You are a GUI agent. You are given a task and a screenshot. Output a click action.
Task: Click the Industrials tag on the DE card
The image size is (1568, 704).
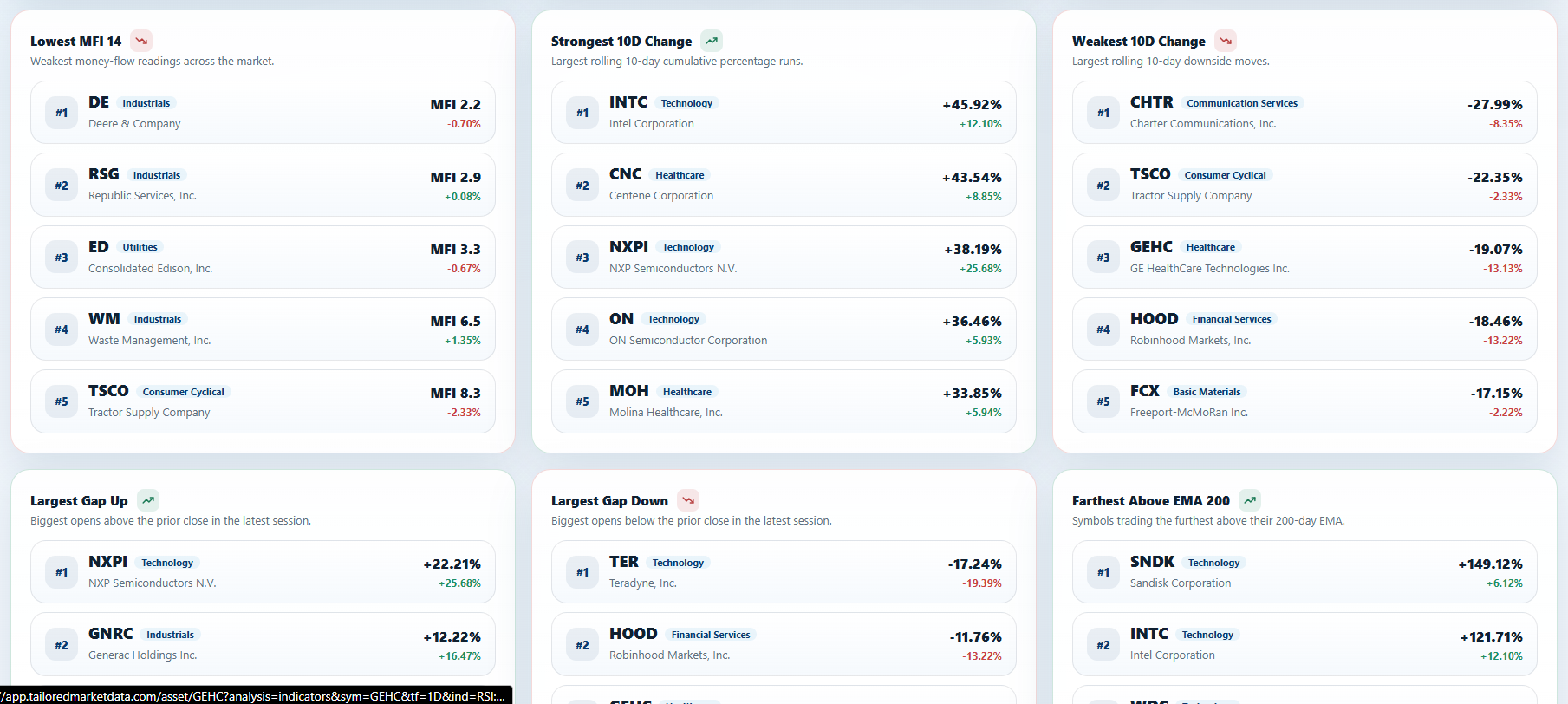coord(146,103)
